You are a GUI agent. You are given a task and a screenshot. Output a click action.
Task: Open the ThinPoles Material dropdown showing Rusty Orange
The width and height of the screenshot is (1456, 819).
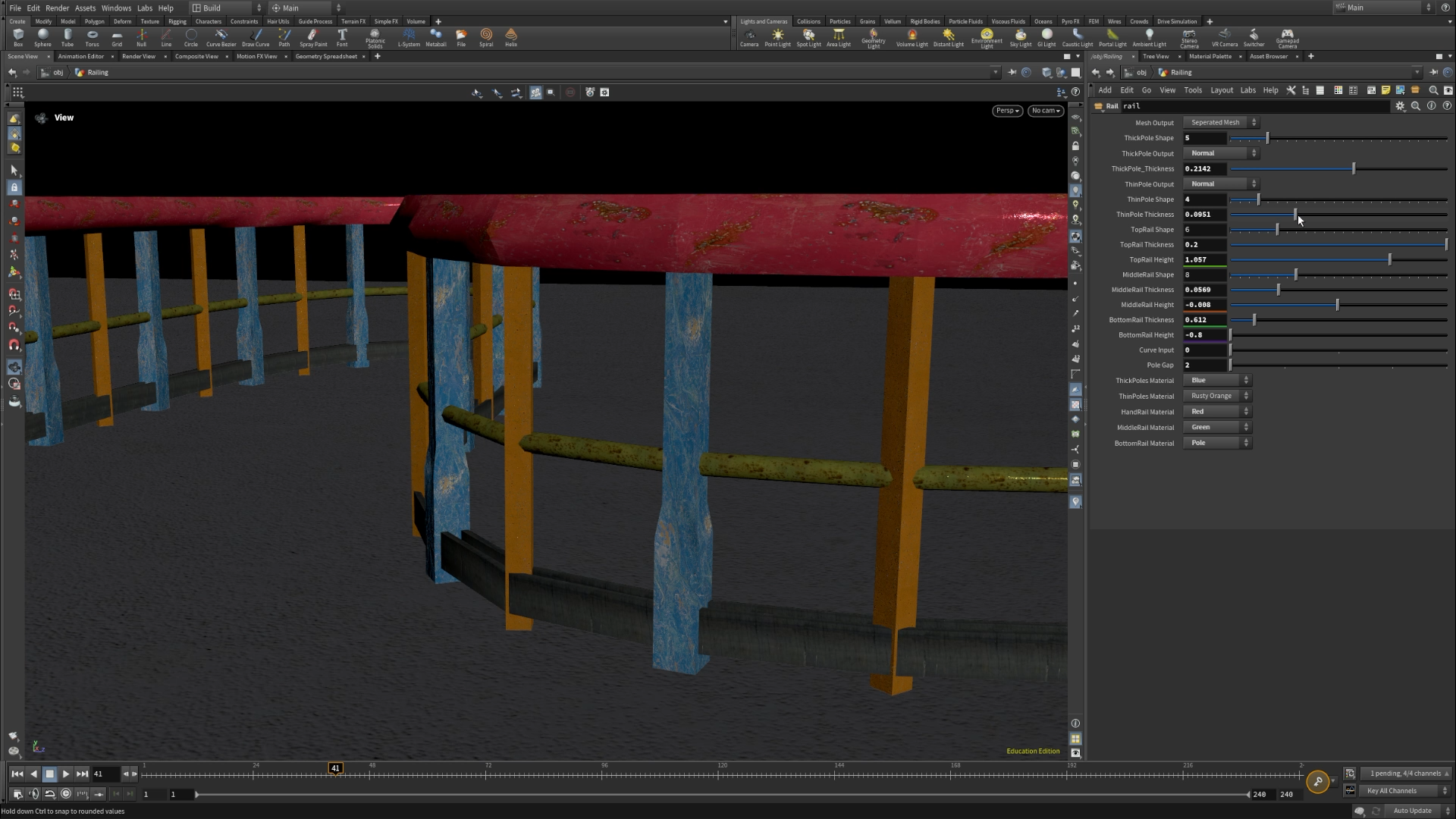[x=1216, y=395]
